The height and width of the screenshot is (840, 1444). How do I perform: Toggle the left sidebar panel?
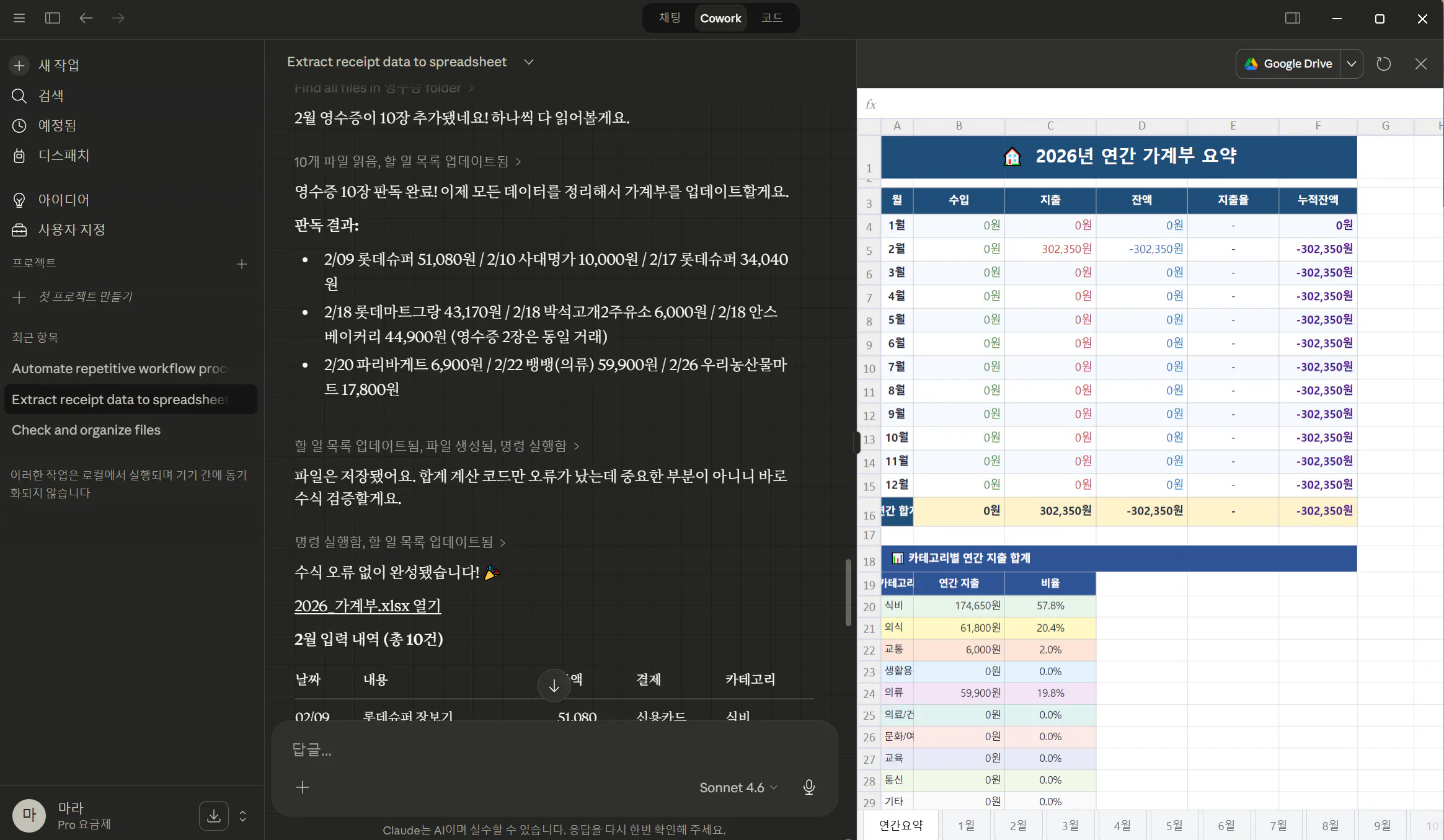[53, 18]
